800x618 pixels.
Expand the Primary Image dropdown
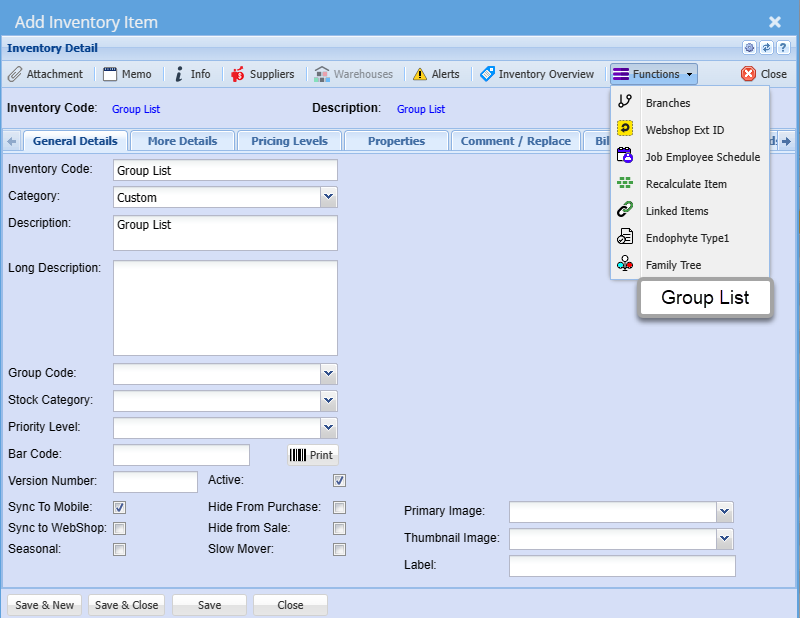click(725, 512)
